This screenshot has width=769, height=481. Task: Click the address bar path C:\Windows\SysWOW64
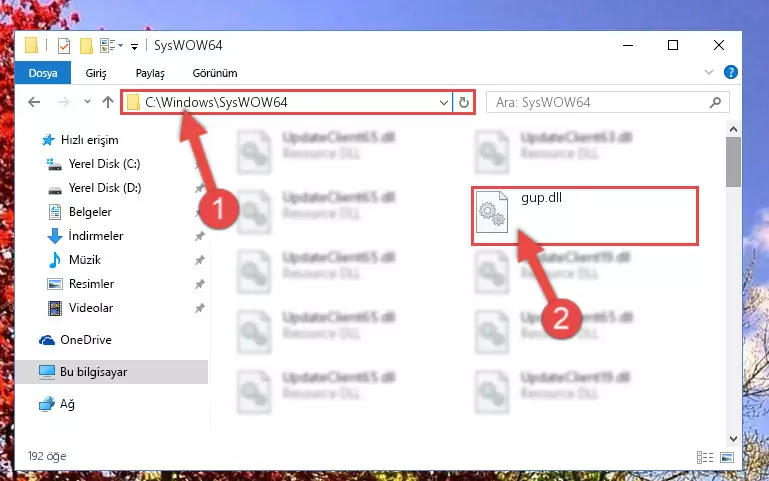click(x=216, y=102)
